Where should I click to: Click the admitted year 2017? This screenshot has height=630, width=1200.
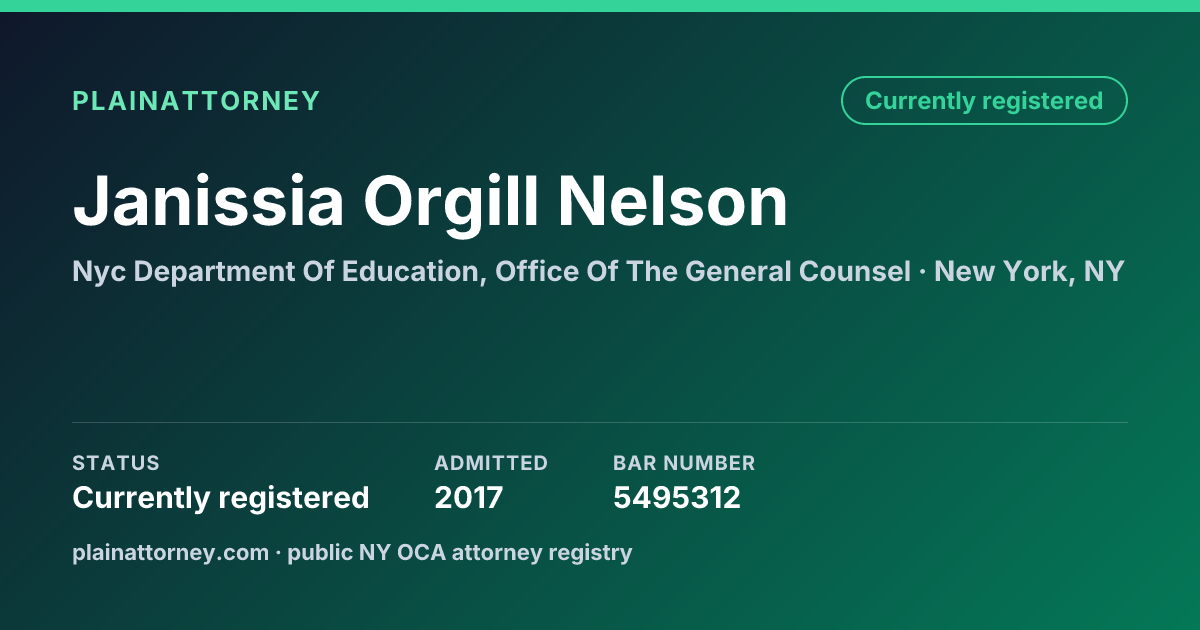click(x=468, y=497)
